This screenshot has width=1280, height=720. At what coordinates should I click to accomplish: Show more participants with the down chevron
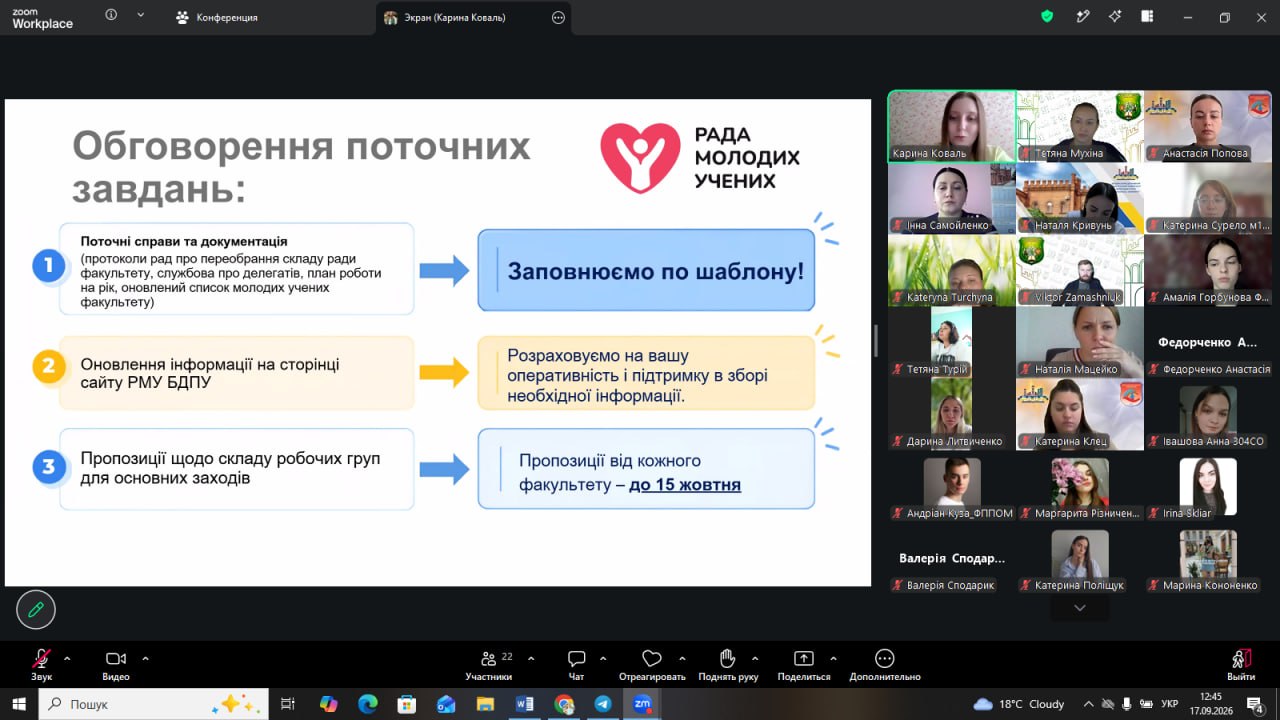point(1079,607)
